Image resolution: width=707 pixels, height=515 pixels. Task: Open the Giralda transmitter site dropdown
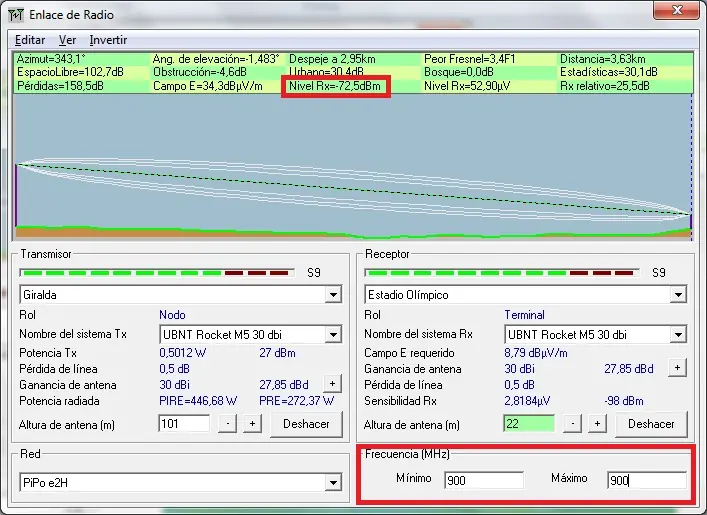point(333,295)
